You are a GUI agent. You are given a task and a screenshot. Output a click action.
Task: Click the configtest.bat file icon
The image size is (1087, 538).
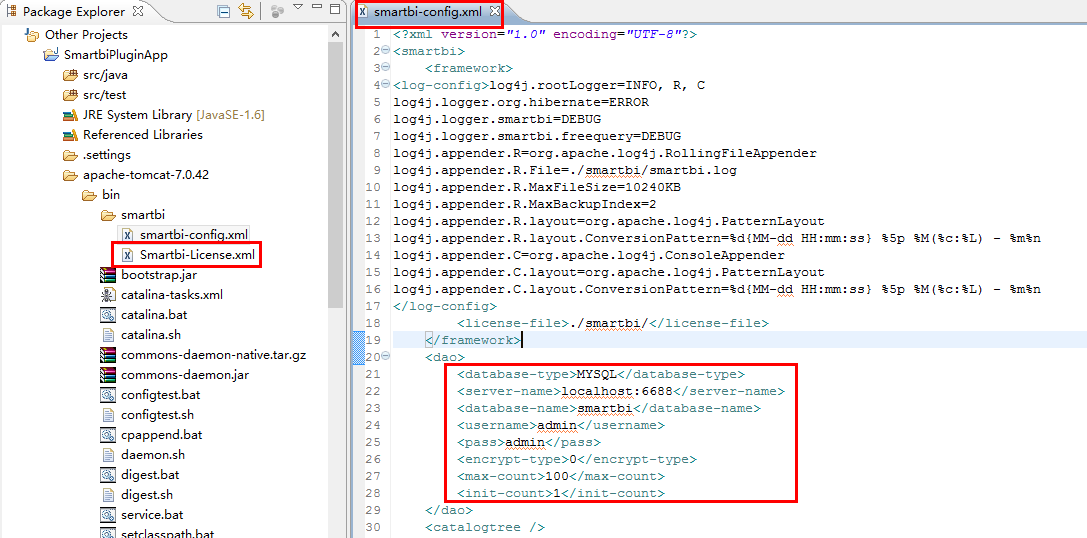tap(107, 396)
